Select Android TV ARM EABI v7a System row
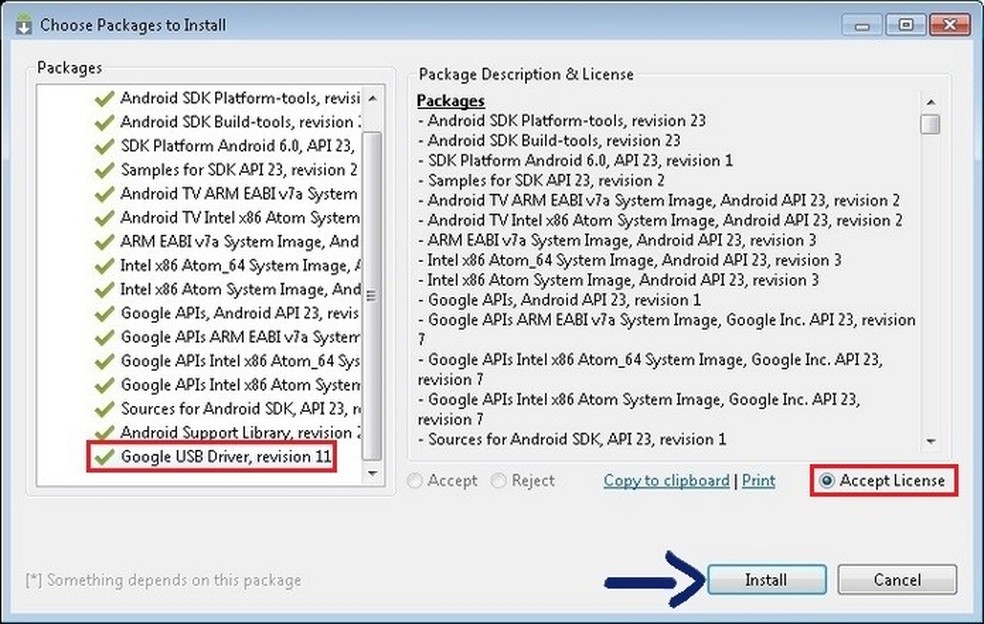This screenshot has height=624, width=984. click(x=241, y=194)
